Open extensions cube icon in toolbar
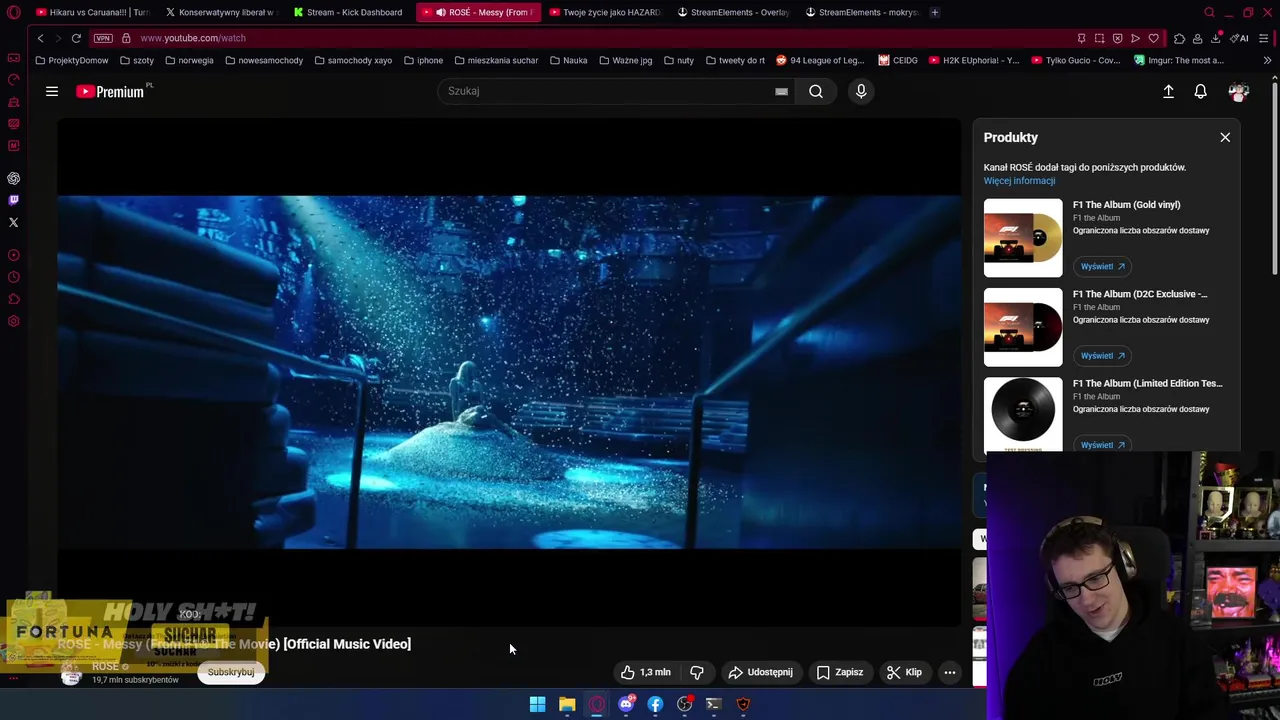Viewport: 1280px width, 720px height. click(x=1179, y=38)
